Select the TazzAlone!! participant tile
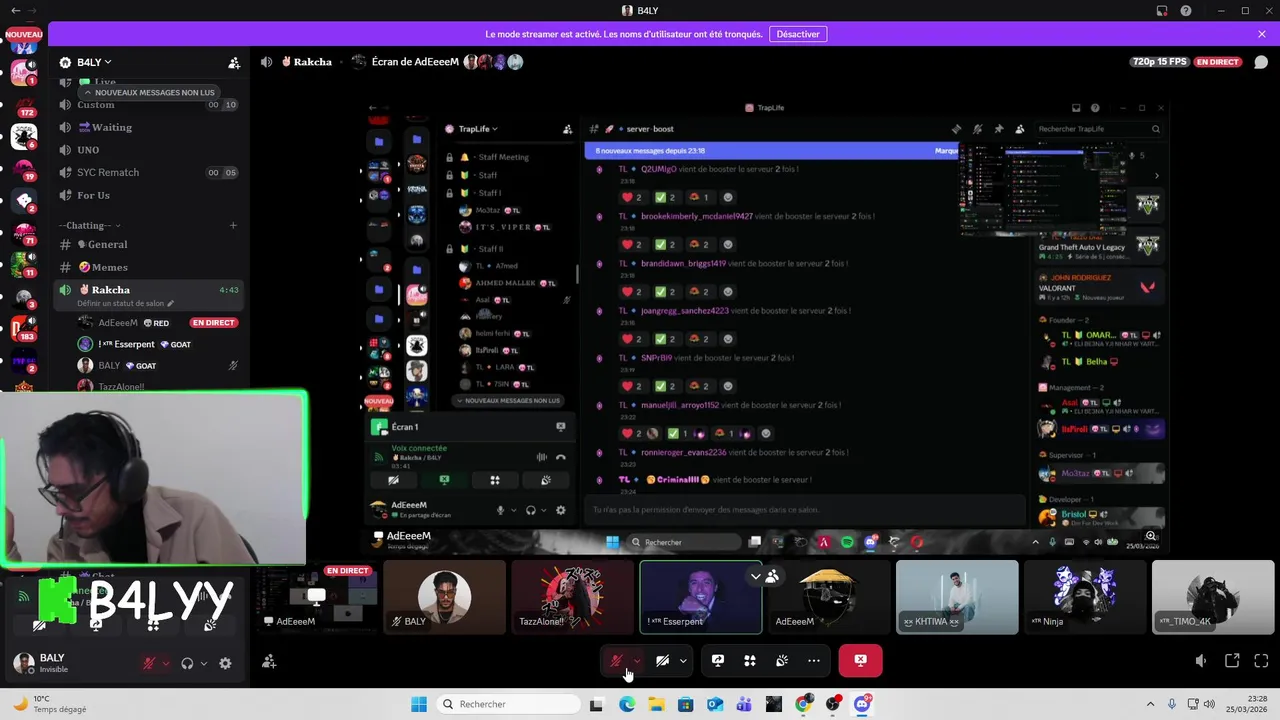The image size is (1280, 720). coord(572,597)
